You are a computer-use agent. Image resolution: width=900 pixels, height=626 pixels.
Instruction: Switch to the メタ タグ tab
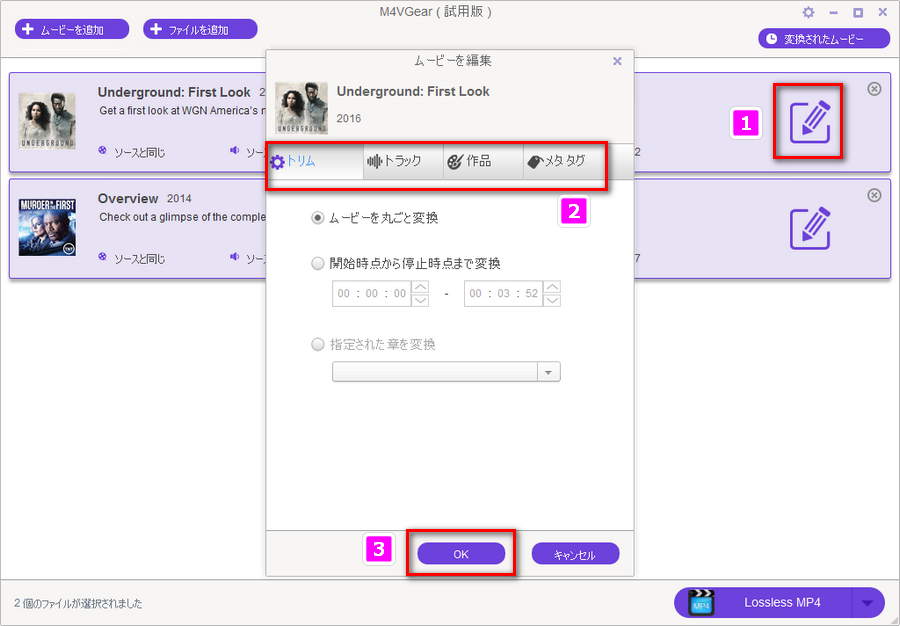coord(563,161)
